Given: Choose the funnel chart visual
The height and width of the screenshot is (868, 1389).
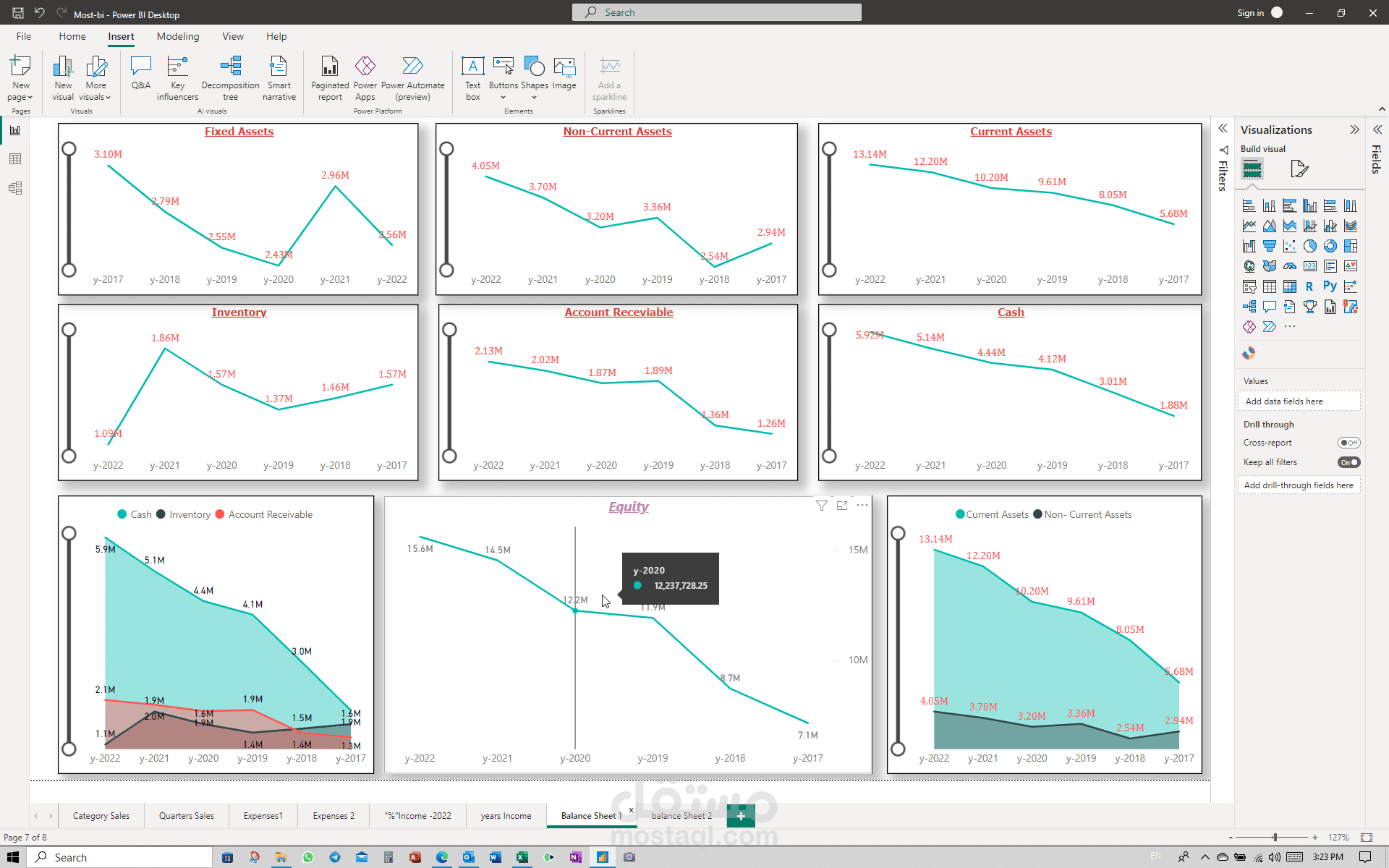Looking at the screenshot, I should [1269, 246].
